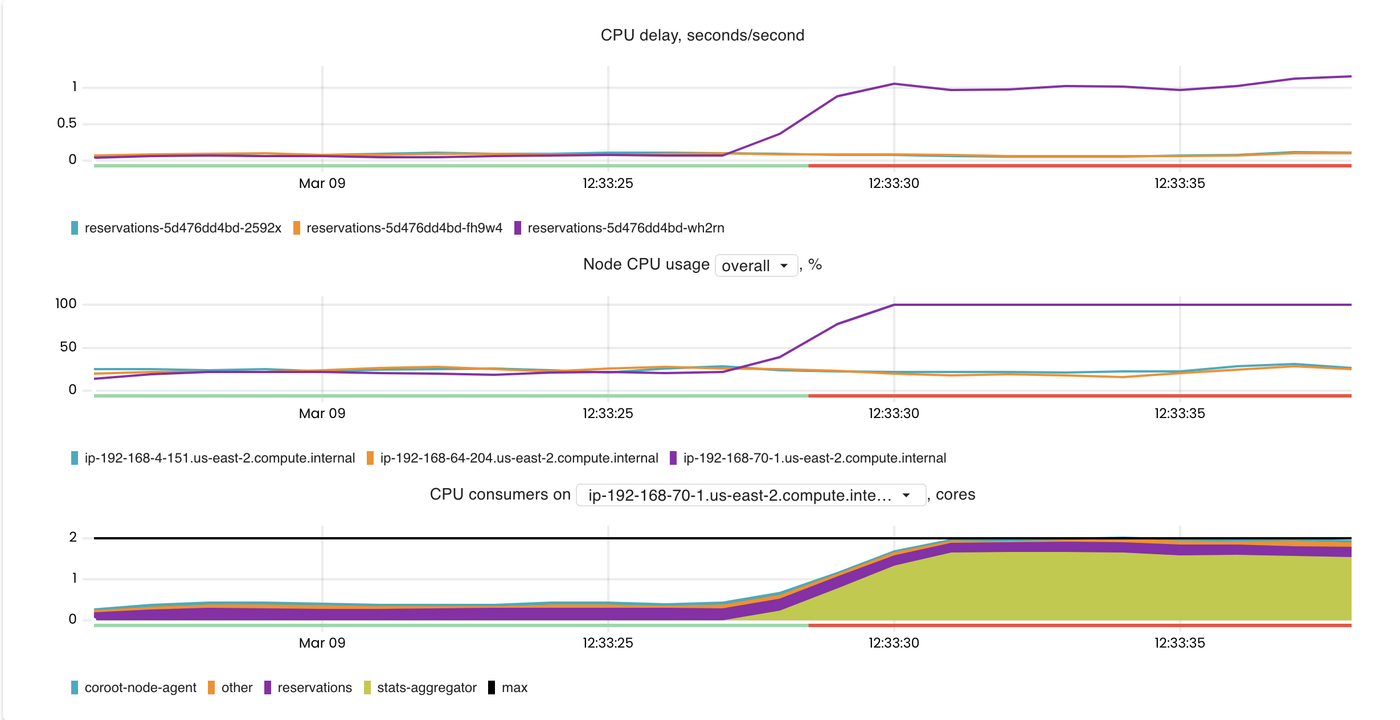Click the purple swatch for ip-192-168-70-1 node
The image size is (1400, 720).
pos(675,457)
